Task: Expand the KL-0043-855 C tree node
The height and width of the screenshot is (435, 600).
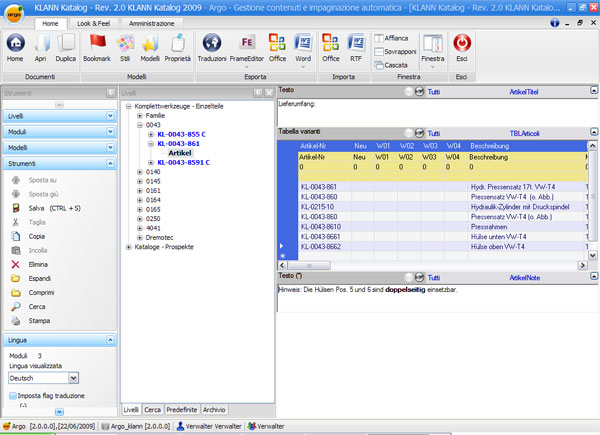Action: pyautogui.click(x=151, y=134)
